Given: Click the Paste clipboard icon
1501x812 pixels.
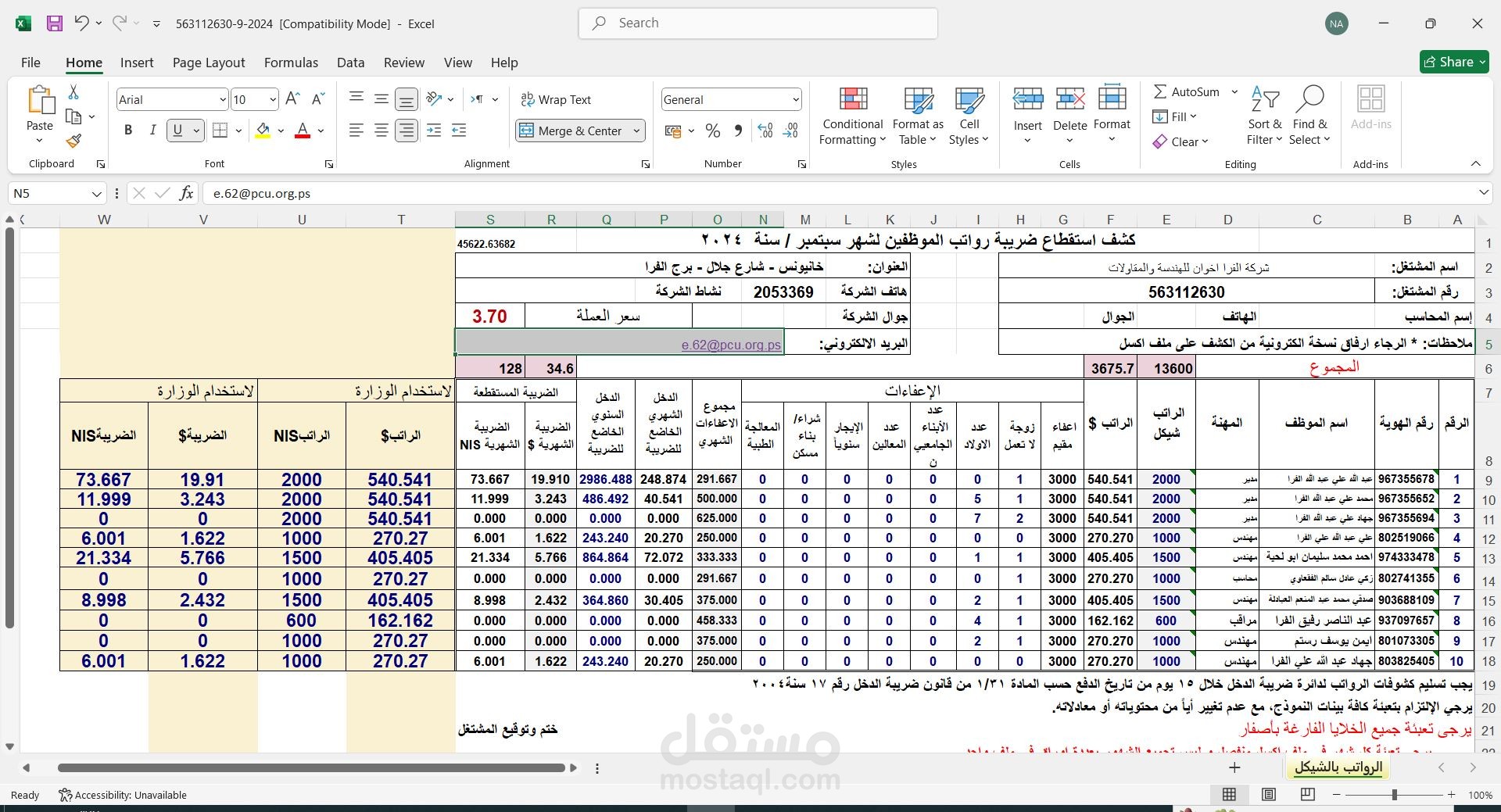Looking at the screenshot, I should (x=40, y=100).
